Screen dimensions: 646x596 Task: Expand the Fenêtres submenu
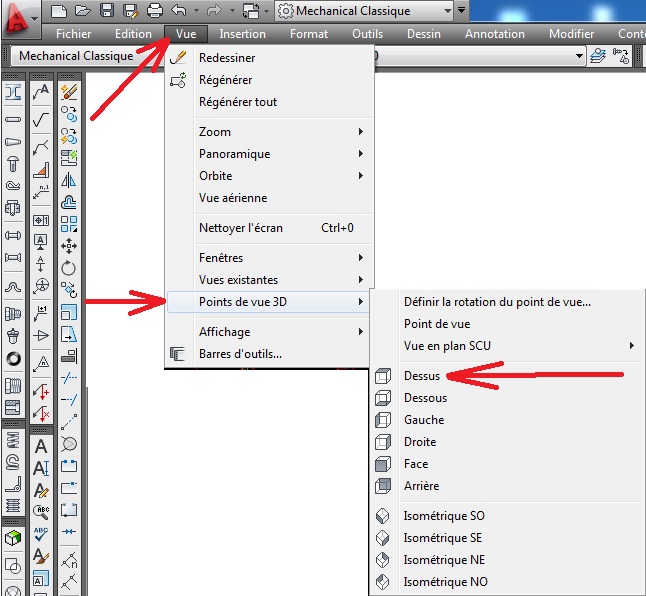(x=269, y=258)
